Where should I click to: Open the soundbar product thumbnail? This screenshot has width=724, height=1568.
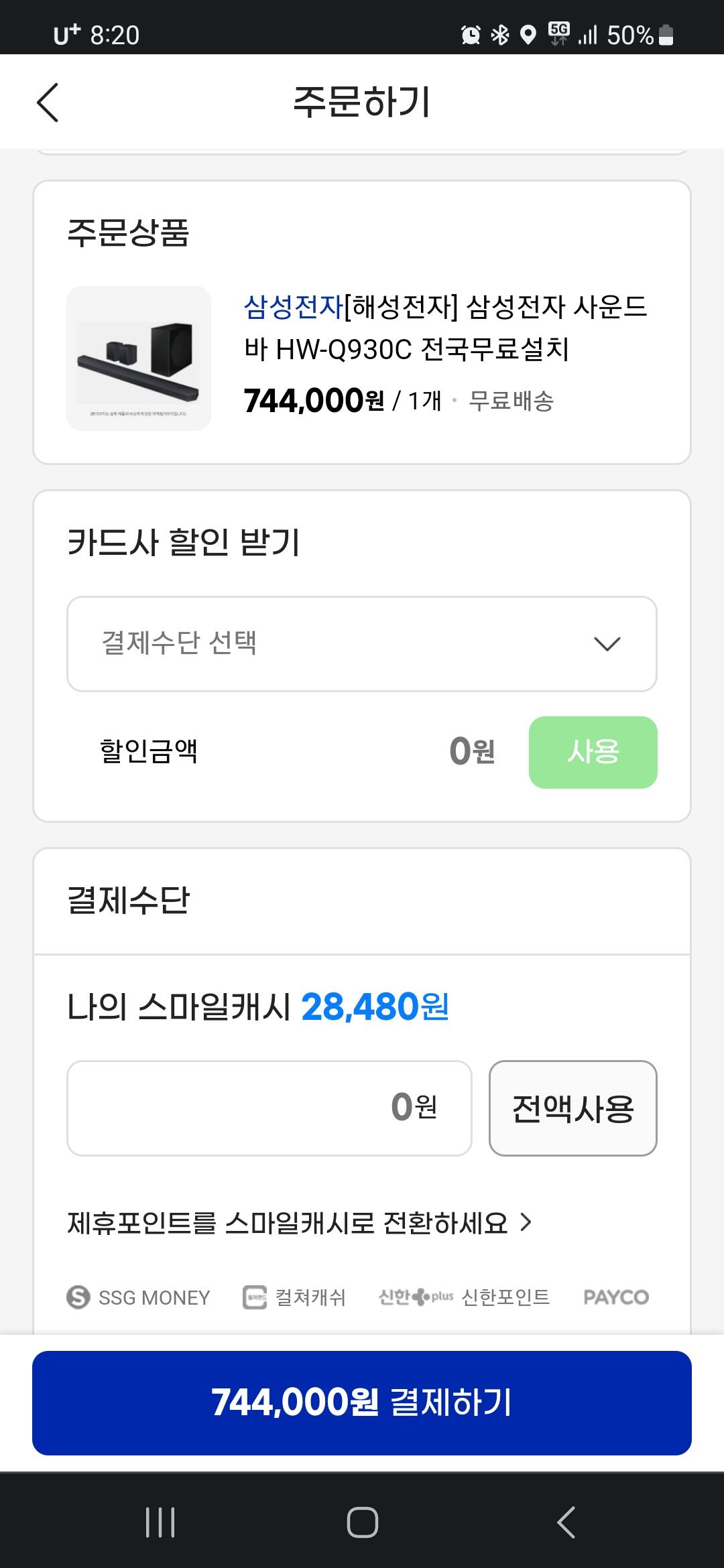(x=139, y=358)
